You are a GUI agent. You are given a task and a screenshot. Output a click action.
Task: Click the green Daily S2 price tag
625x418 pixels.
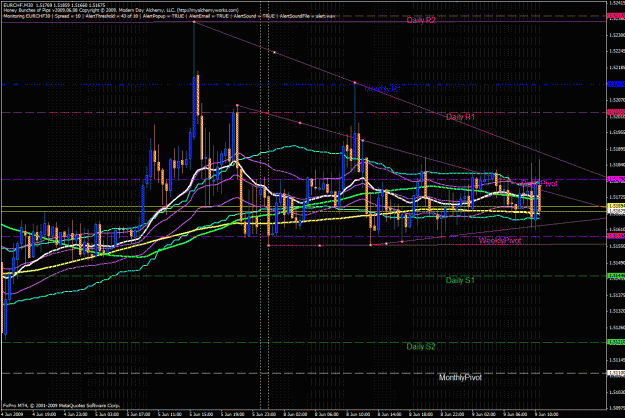pos(615,342)
